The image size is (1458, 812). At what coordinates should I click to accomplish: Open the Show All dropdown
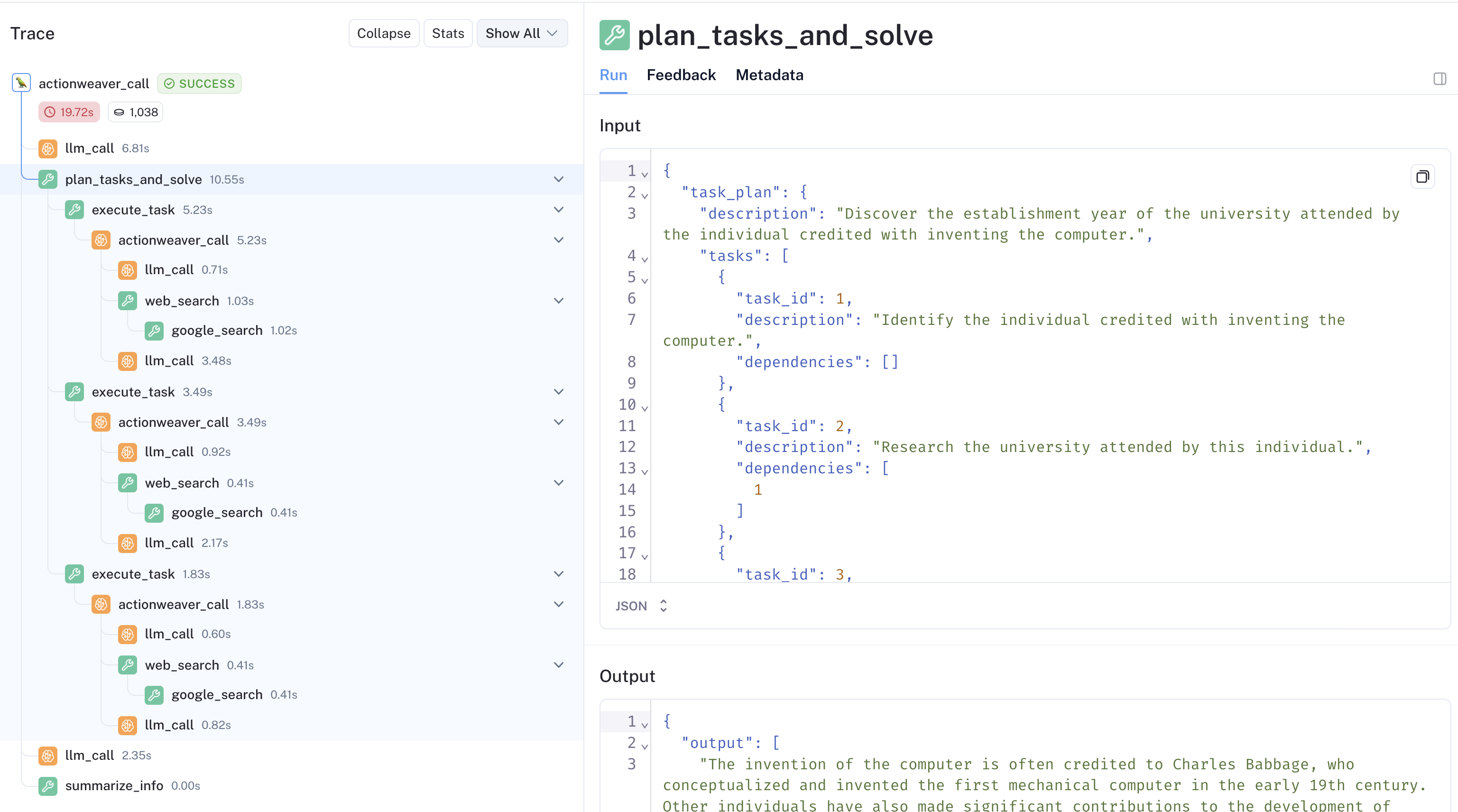[522, 33]
